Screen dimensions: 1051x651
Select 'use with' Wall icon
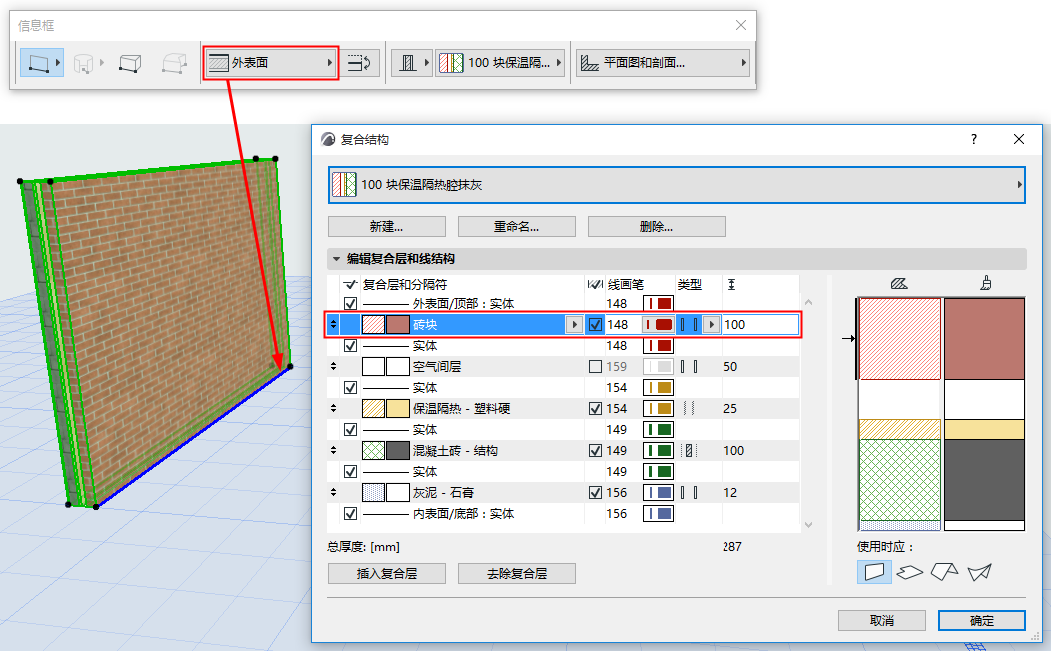coord(874,572)
